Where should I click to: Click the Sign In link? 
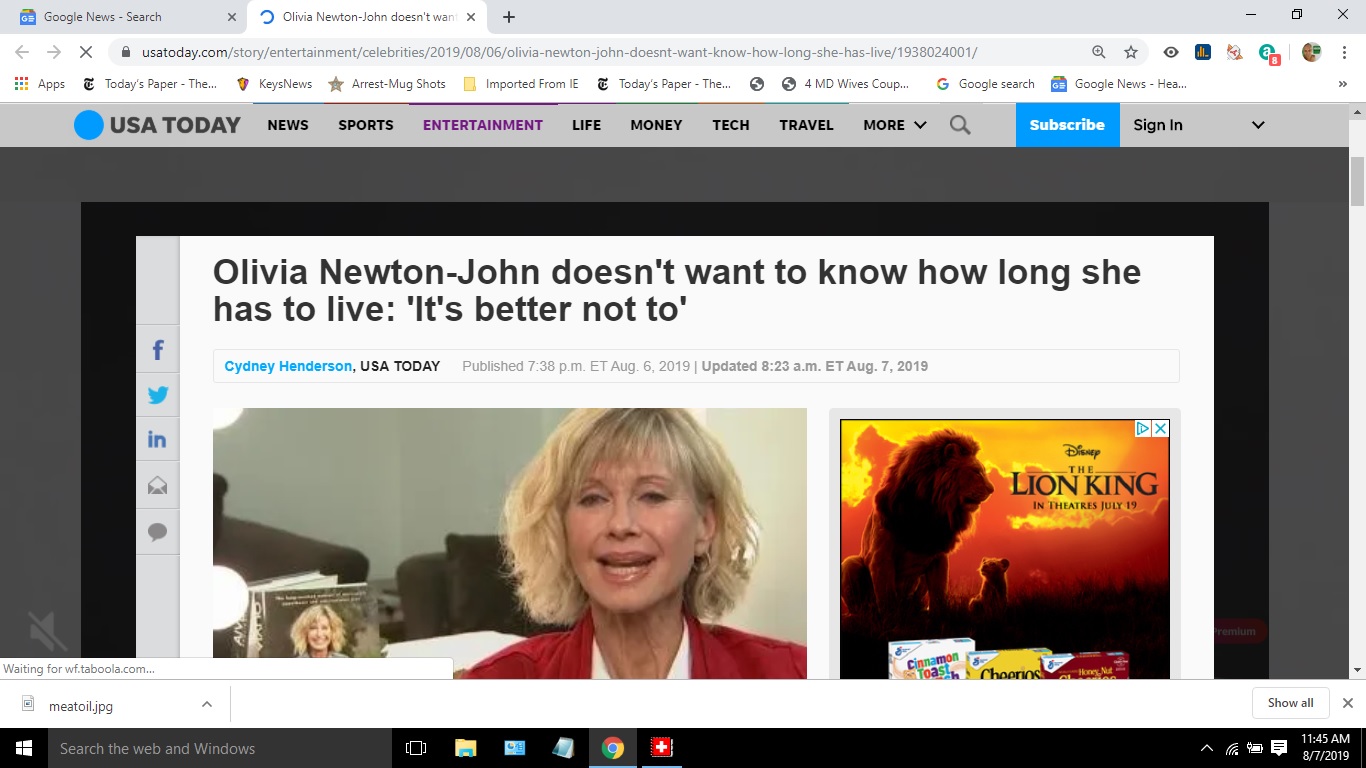[1158, 125]
